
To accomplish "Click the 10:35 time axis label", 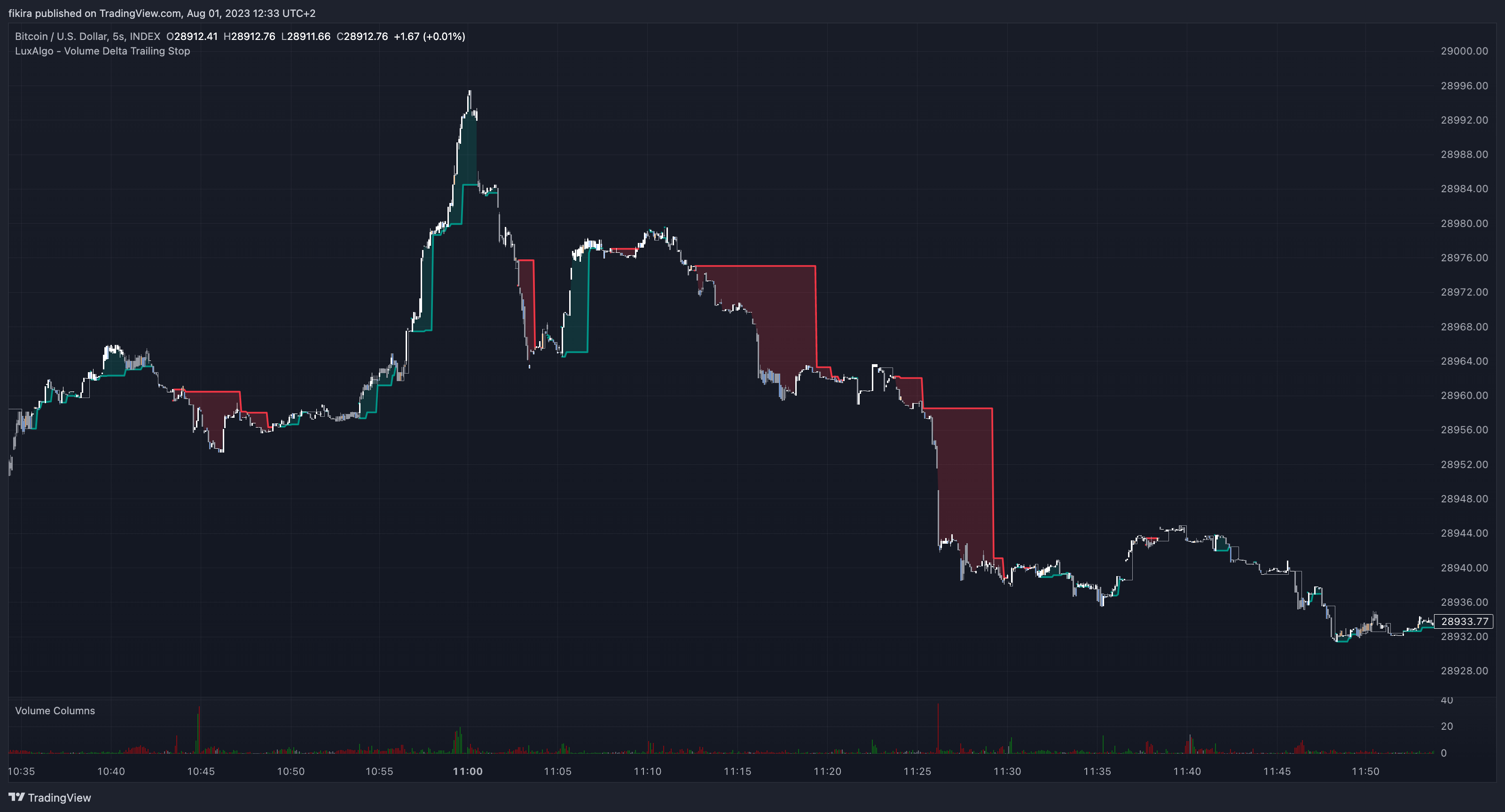I will click(22, 771).
